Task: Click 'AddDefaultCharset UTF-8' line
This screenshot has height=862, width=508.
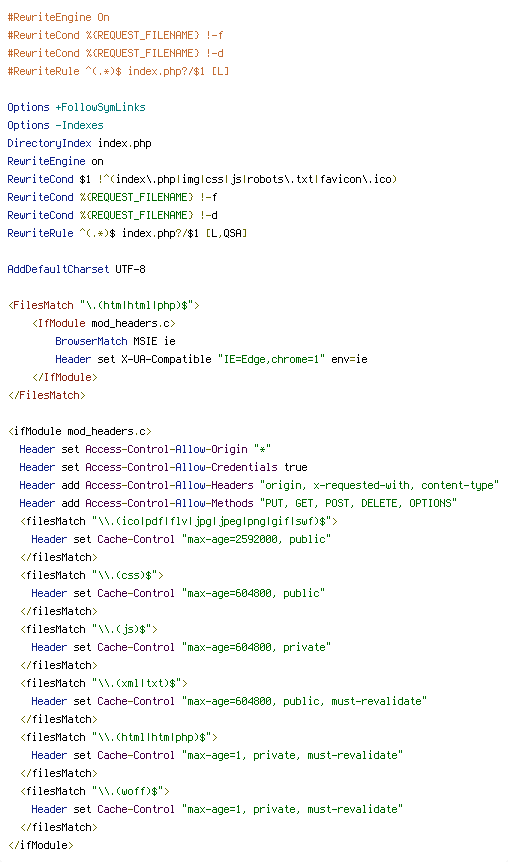Action: pyautogui.click(x=76, y=269)
